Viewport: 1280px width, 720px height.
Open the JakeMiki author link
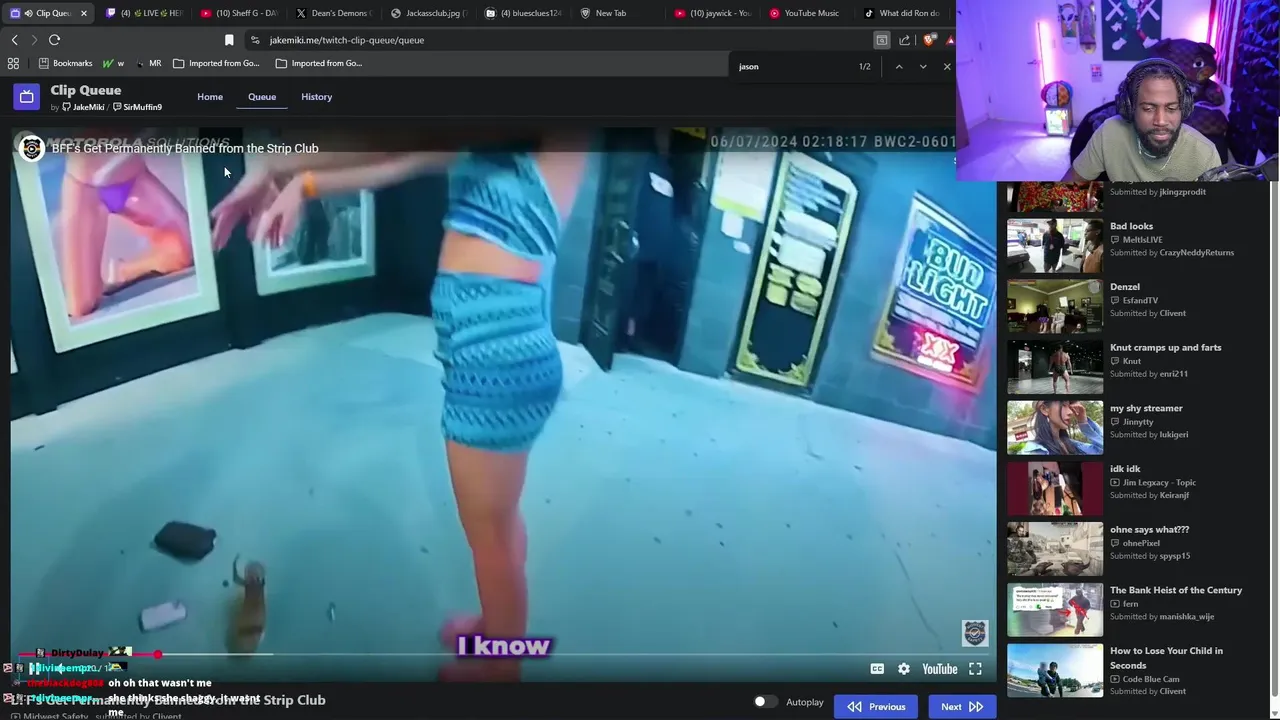pyautogui.click(x=83, y=107)
